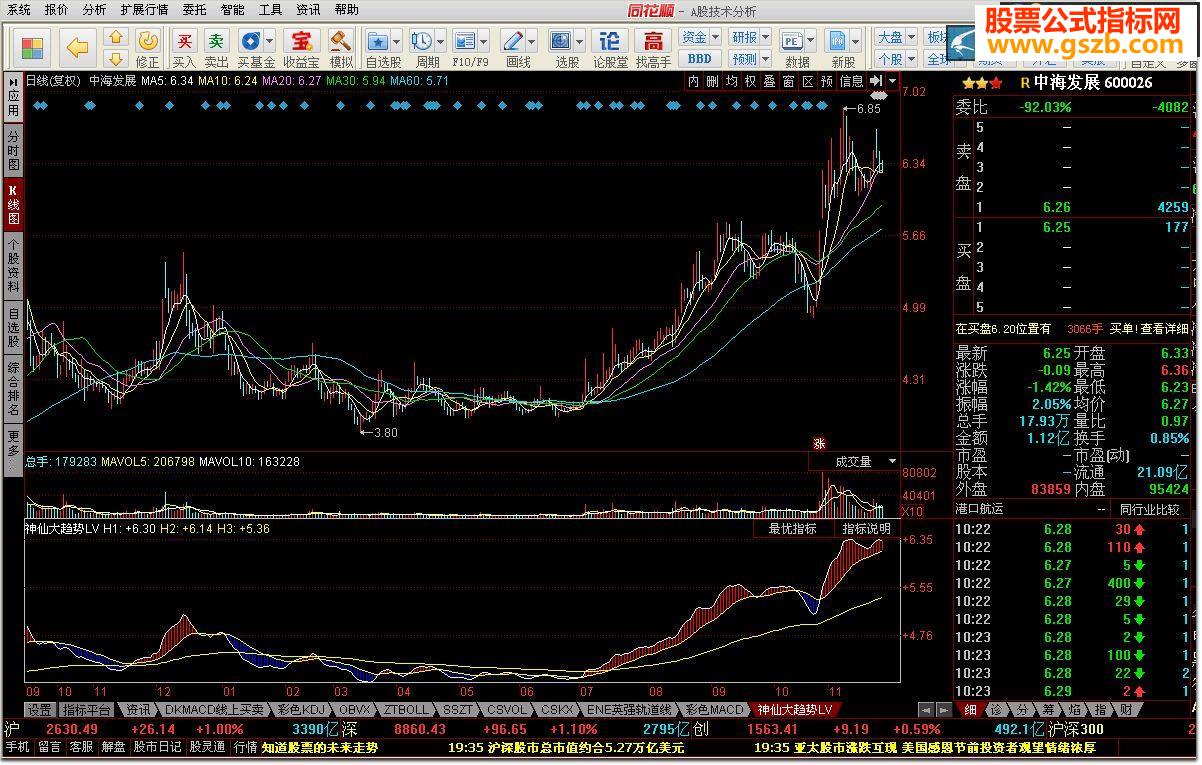Click the 个股 dropdown button
This screenshot has height=765, width=1202.
[x=896, y=59]
